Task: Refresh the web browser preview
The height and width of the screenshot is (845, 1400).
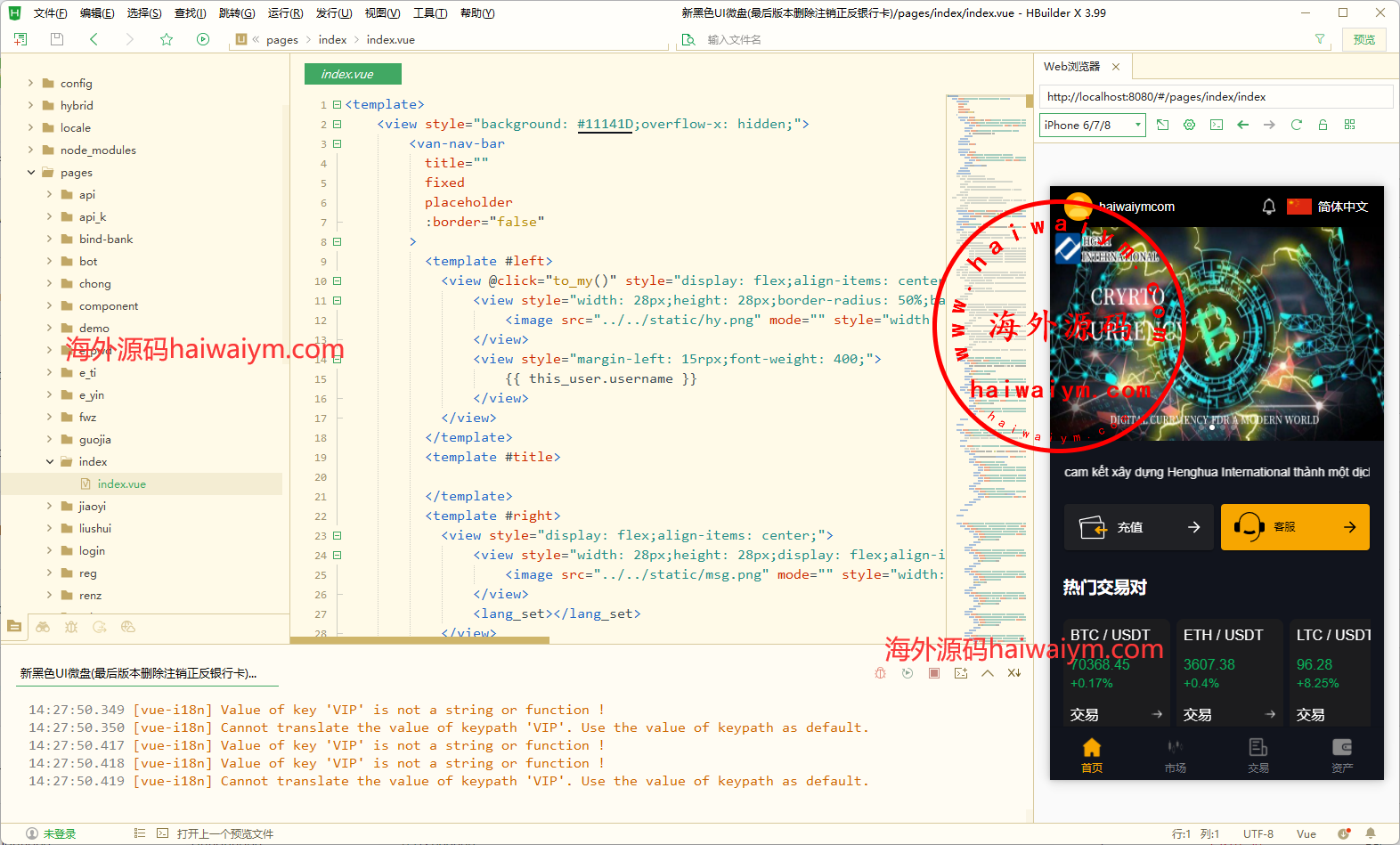Action: coord(1296,125)
